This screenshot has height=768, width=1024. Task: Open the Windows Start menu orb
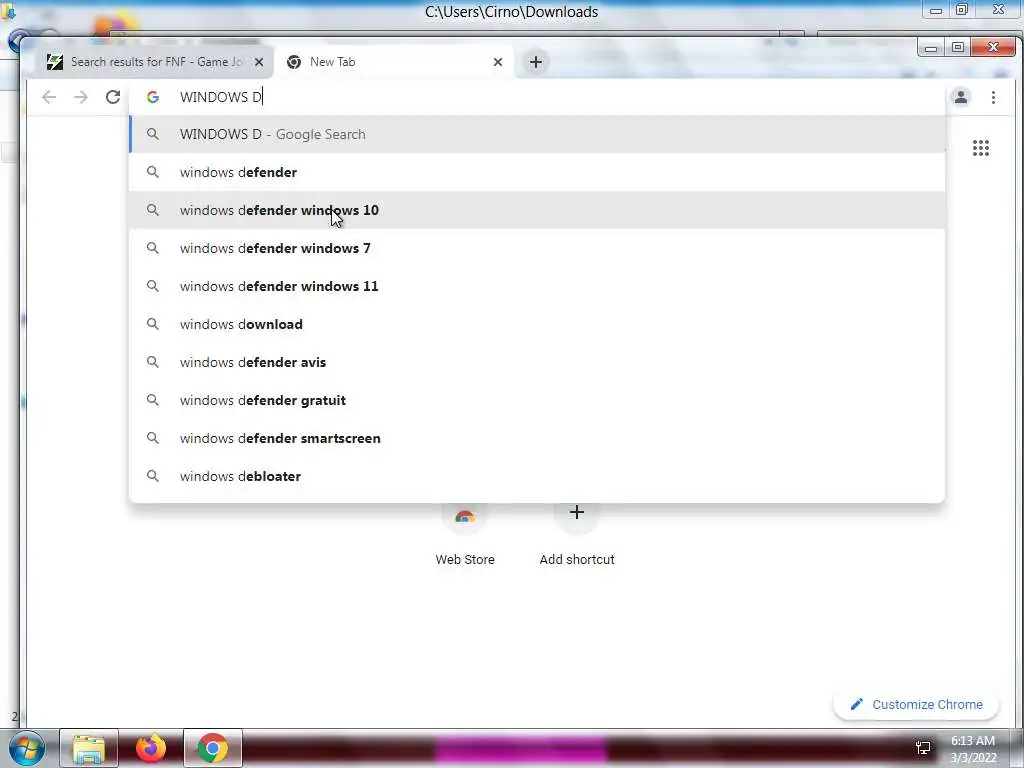tap(27, 748)
